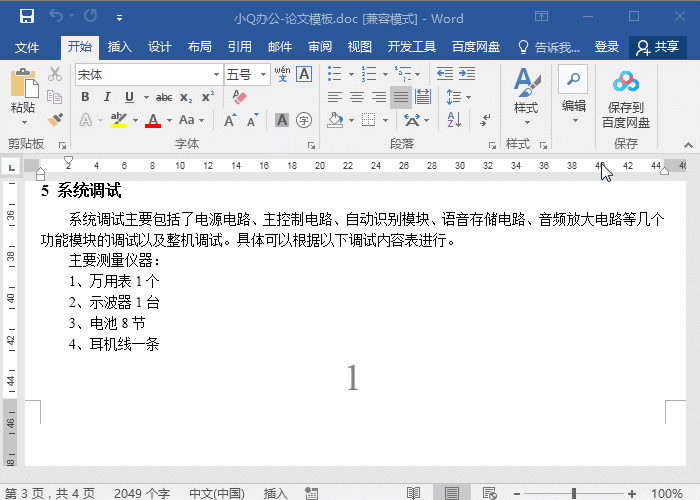Click the red font color swatch

point(153,120)
